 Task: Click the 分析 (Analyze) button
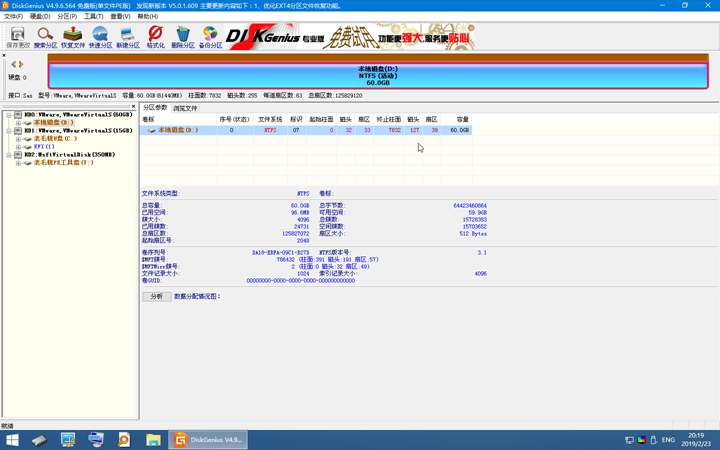pos(155,297)
